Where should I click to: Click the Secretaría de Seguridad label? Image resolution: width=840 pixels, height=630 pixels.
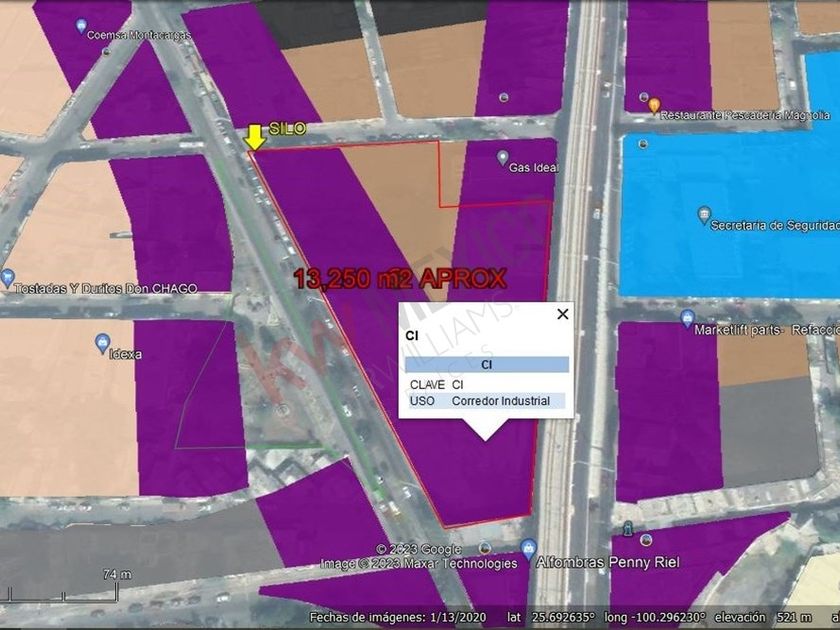tap(775, 226)
